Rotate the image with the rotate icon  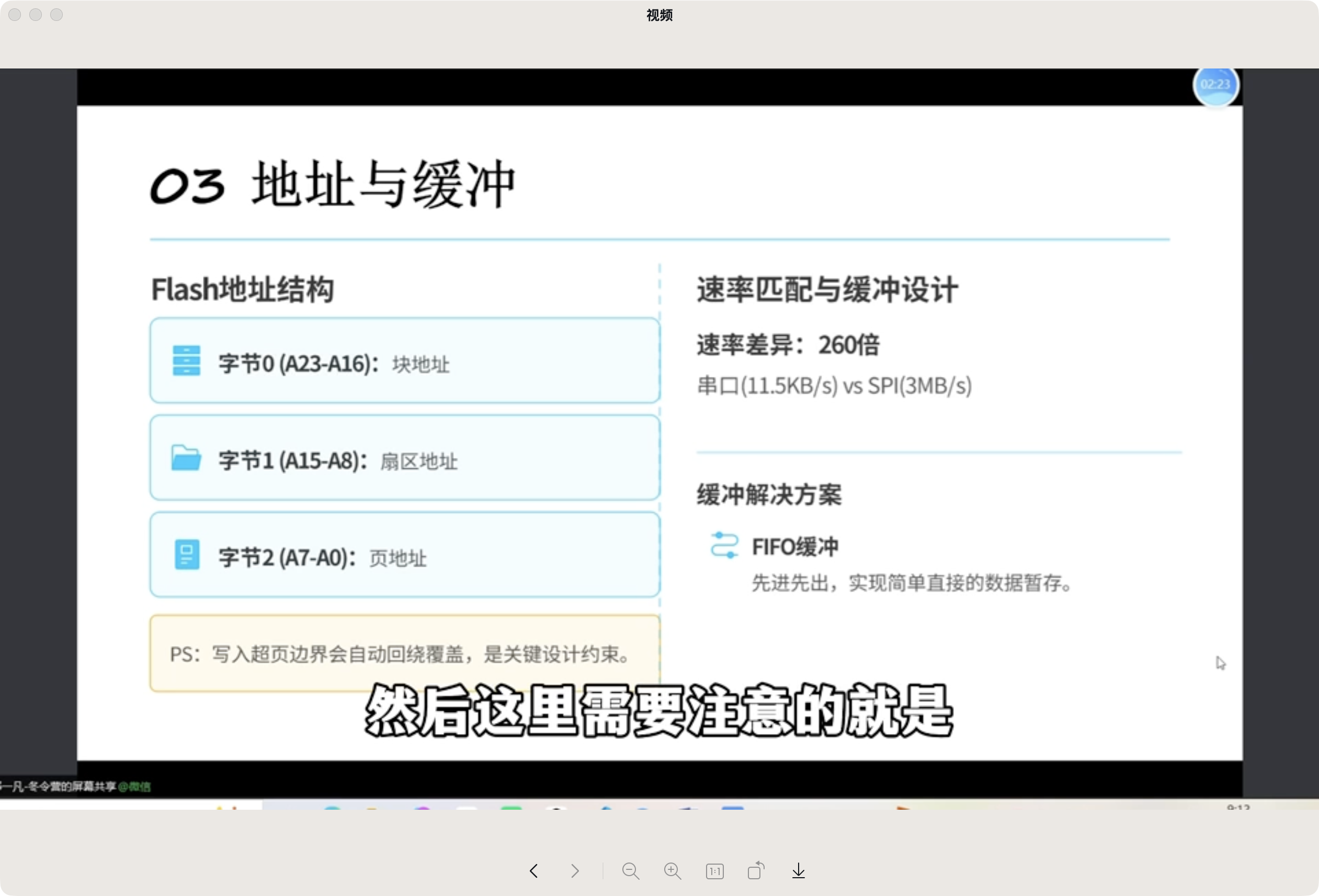pyautogui.click(x=755, y=871)
